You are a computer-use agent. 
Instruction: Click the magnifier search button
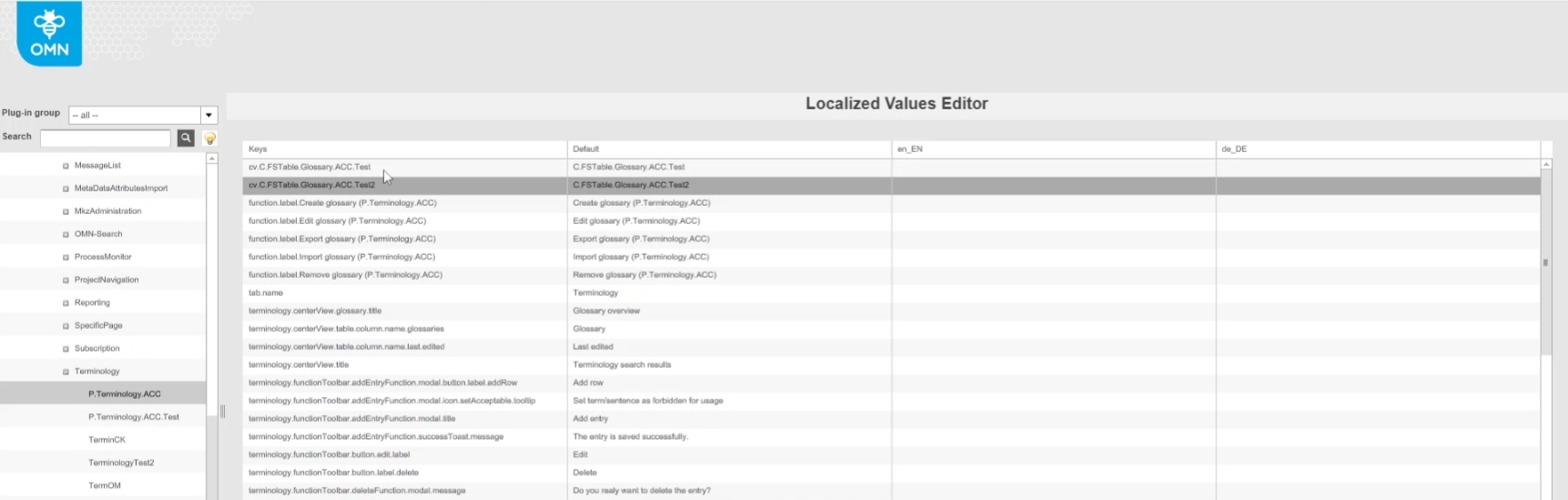pyautogui.click(x=186, y=138)
